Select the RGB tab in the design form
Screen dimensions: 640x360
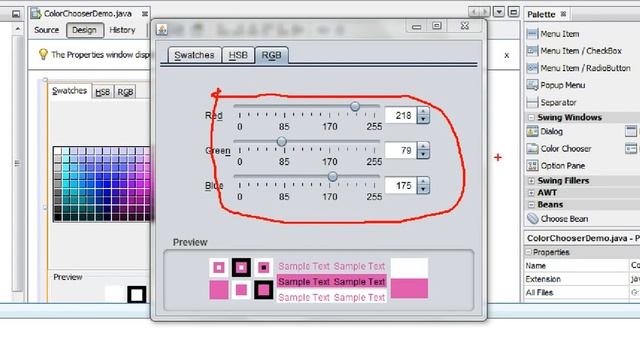tap(125, 92)
